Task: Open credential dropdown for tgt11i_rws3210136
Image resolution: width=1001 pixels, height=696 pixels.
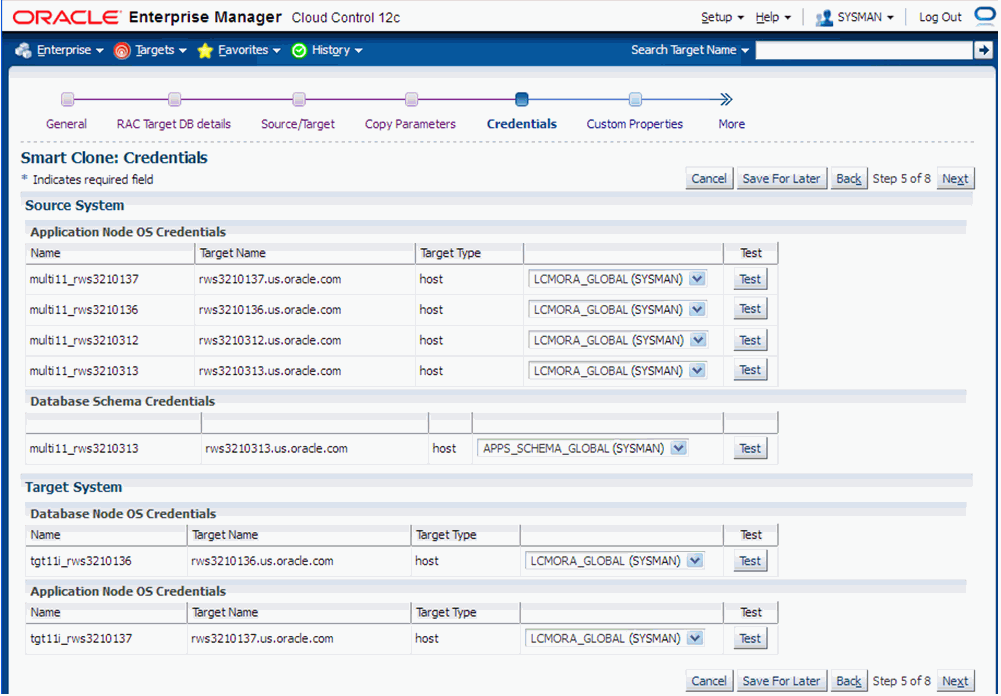Action: coord(615,561)
